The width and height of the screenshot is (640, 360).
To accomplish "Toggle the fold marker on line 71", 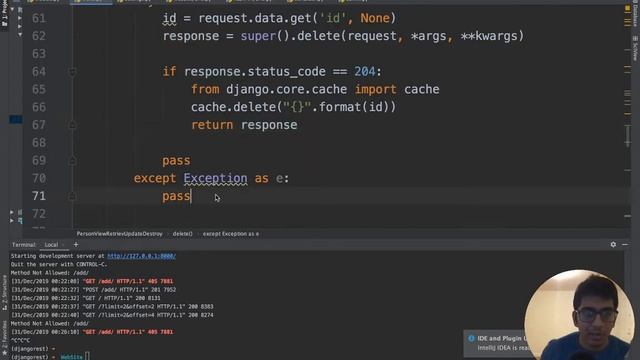I will coord(72,196).
